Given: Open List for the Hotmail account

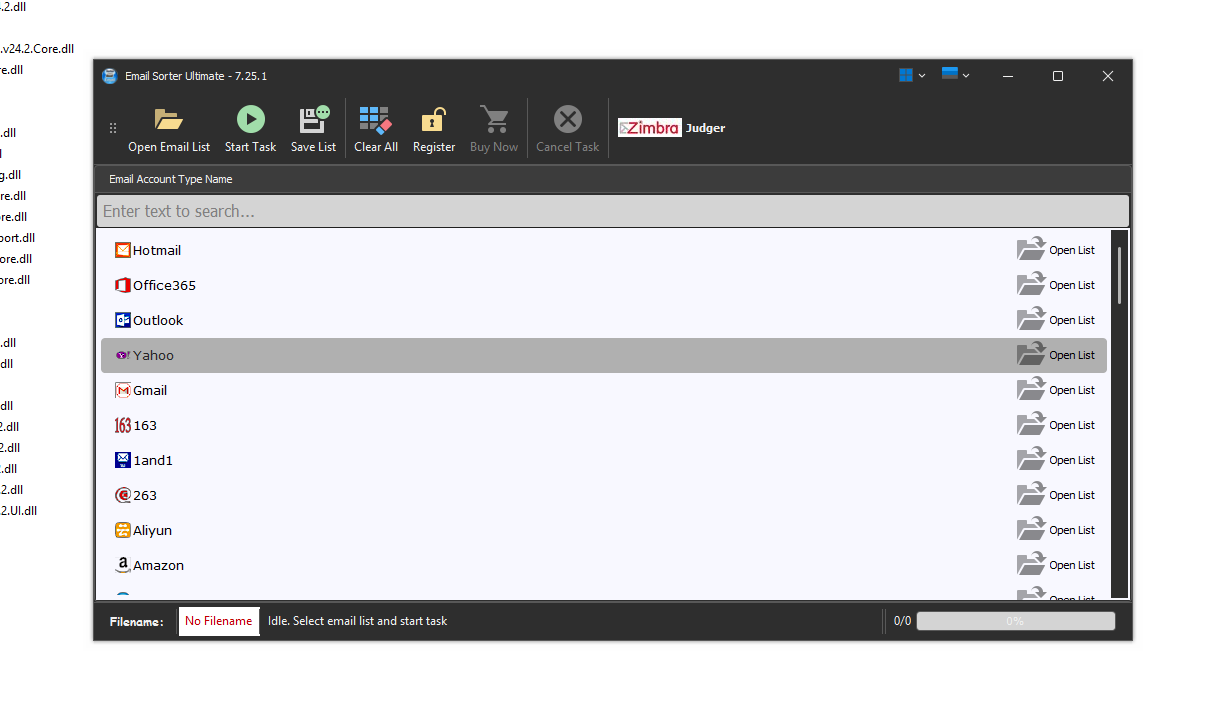Looking at the screenshot, I should pos(1055,249).
